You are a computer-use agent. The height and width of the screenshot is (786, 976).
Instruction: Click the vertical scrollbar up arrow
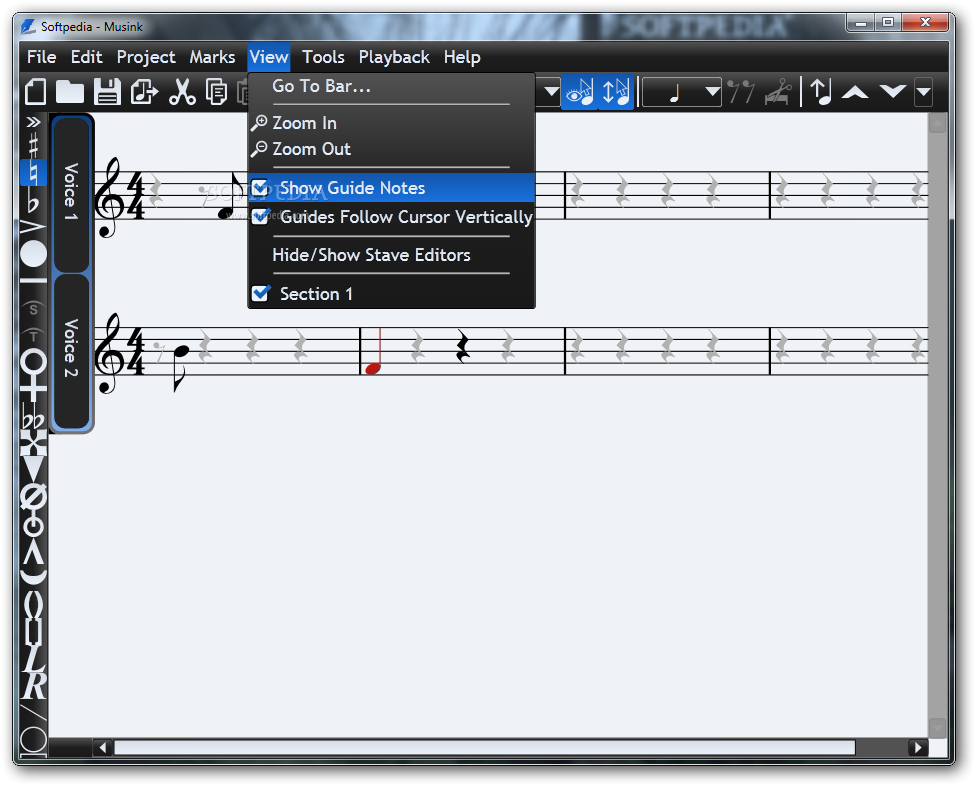pos(937,123)
